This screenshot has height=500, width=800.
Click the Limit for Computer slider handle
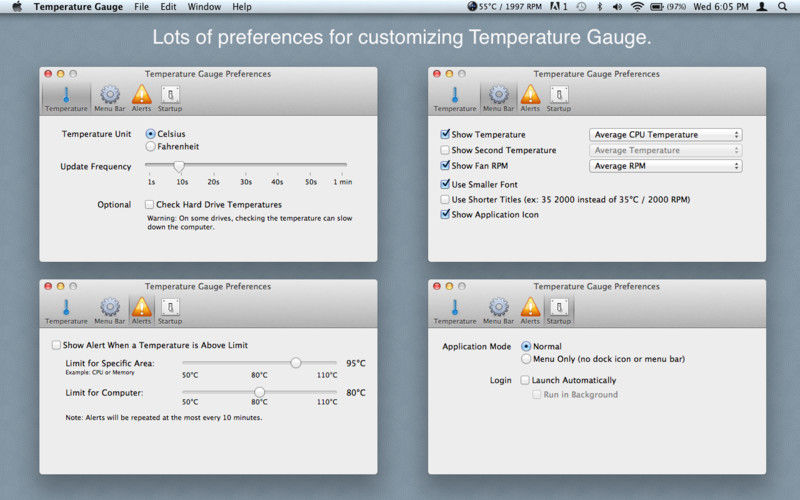click(x=259, y=392)
